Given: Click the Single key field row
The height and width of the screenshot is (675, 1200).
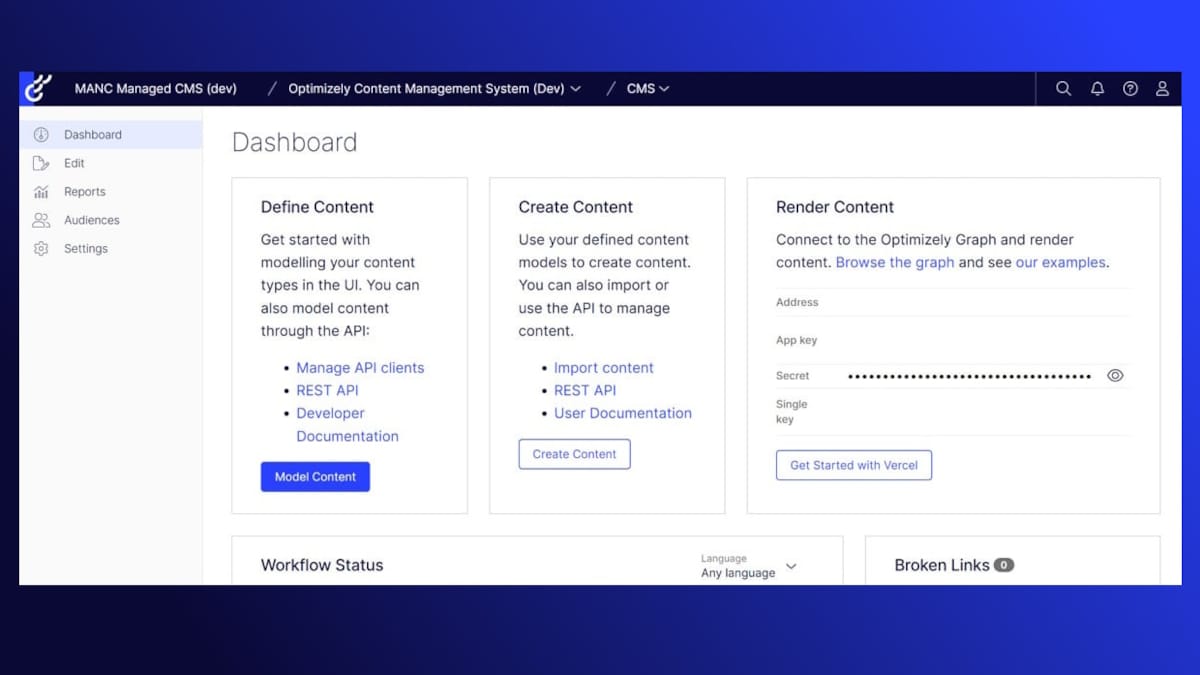Looking at the screenshot, I should click(954, 412).
